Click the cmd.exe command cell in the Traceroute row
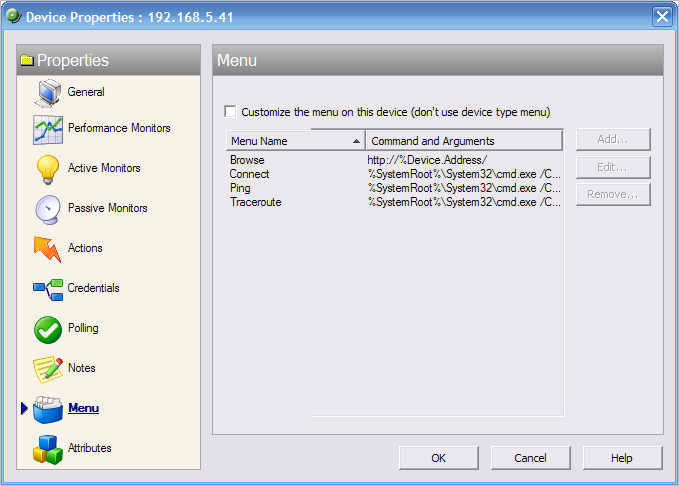This screenshot has width=679, height=486. pyautogui.click(x=464, y=202)
